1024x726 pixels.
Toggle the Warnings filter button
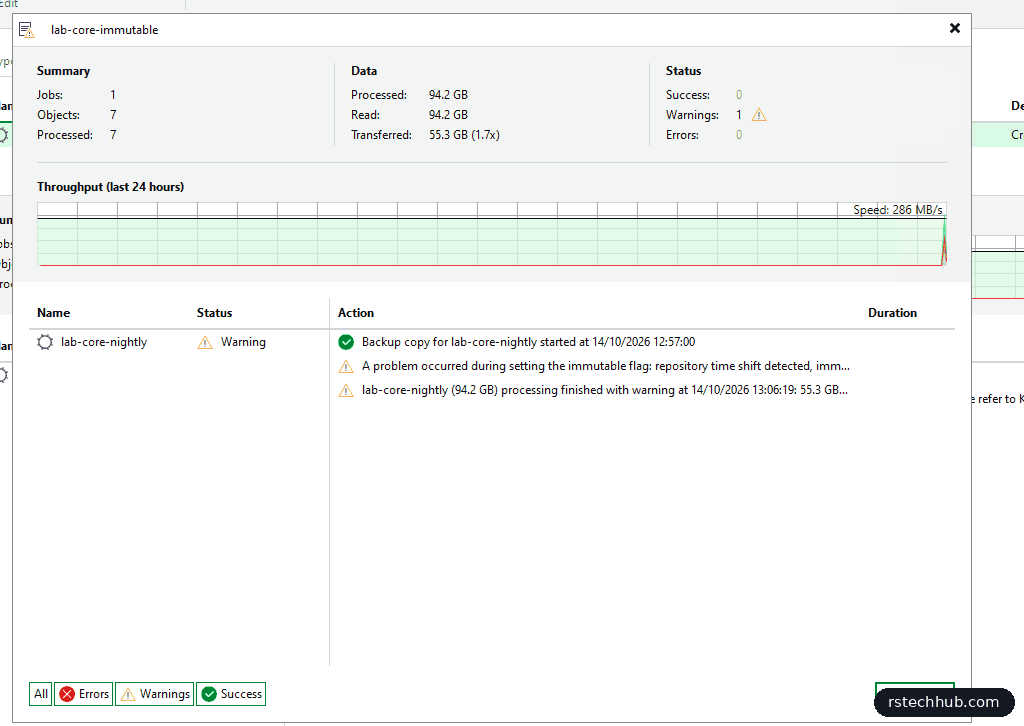(155, 694)
